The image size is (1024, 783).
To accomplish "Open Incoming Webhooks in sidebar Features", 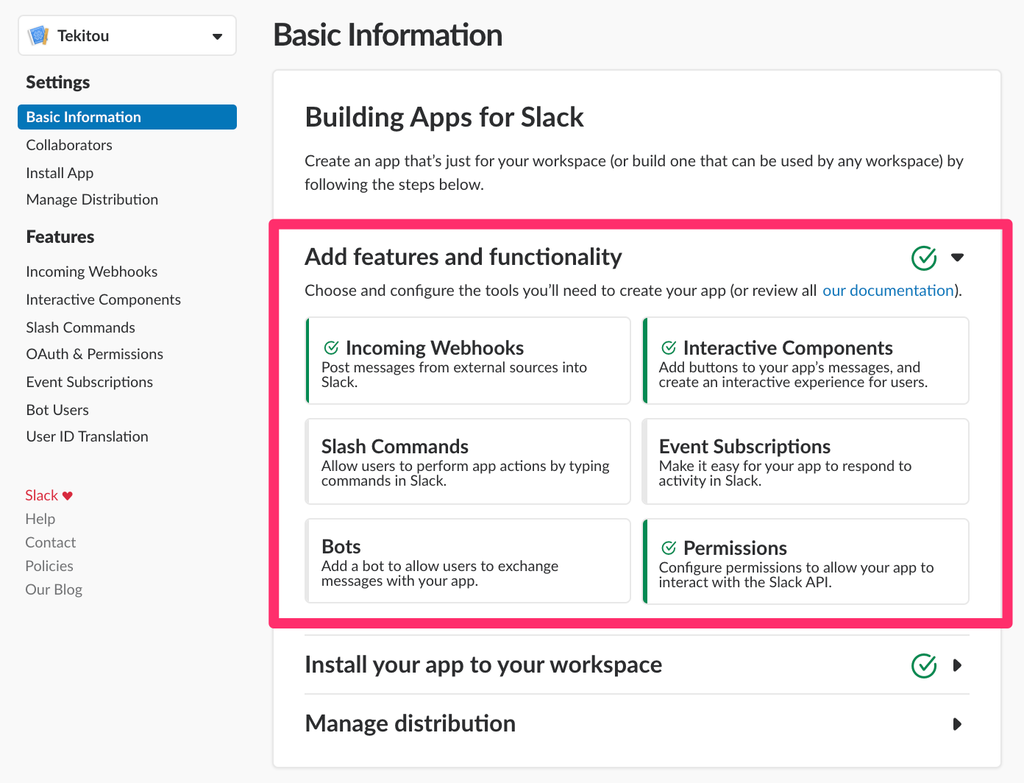I will coord(92,272).
